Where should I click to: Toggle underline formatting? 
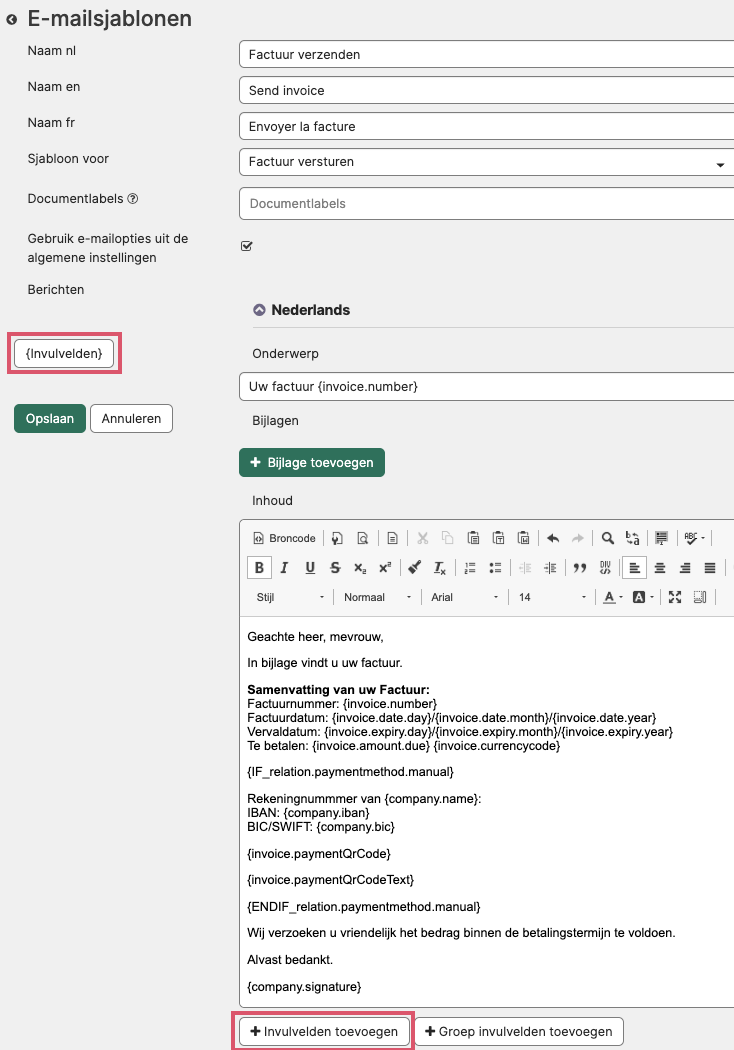tap(309, 568)
